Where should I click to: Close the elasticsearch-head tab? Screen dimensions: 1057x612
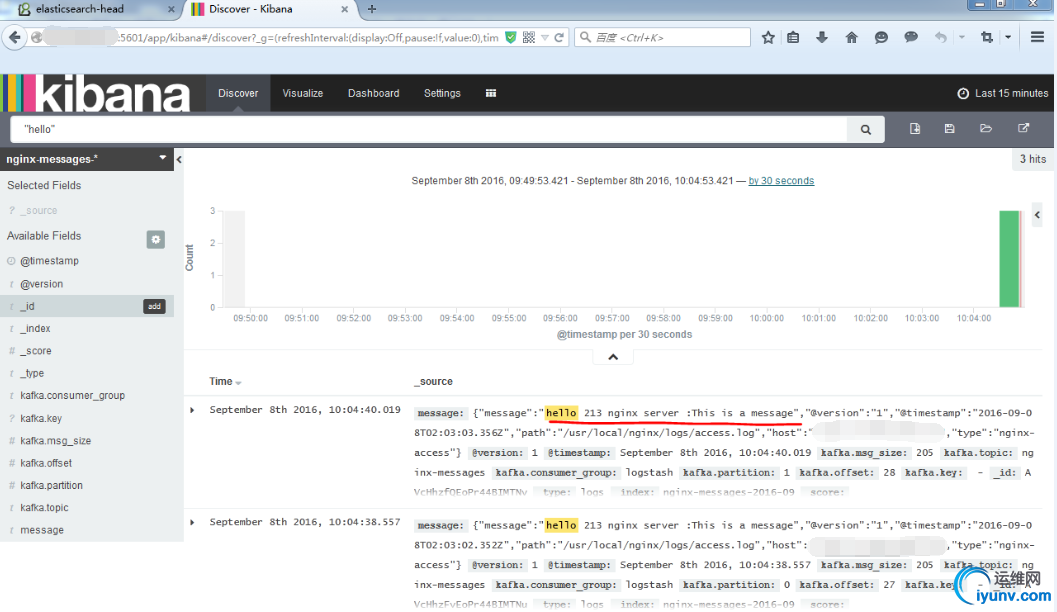171,9
